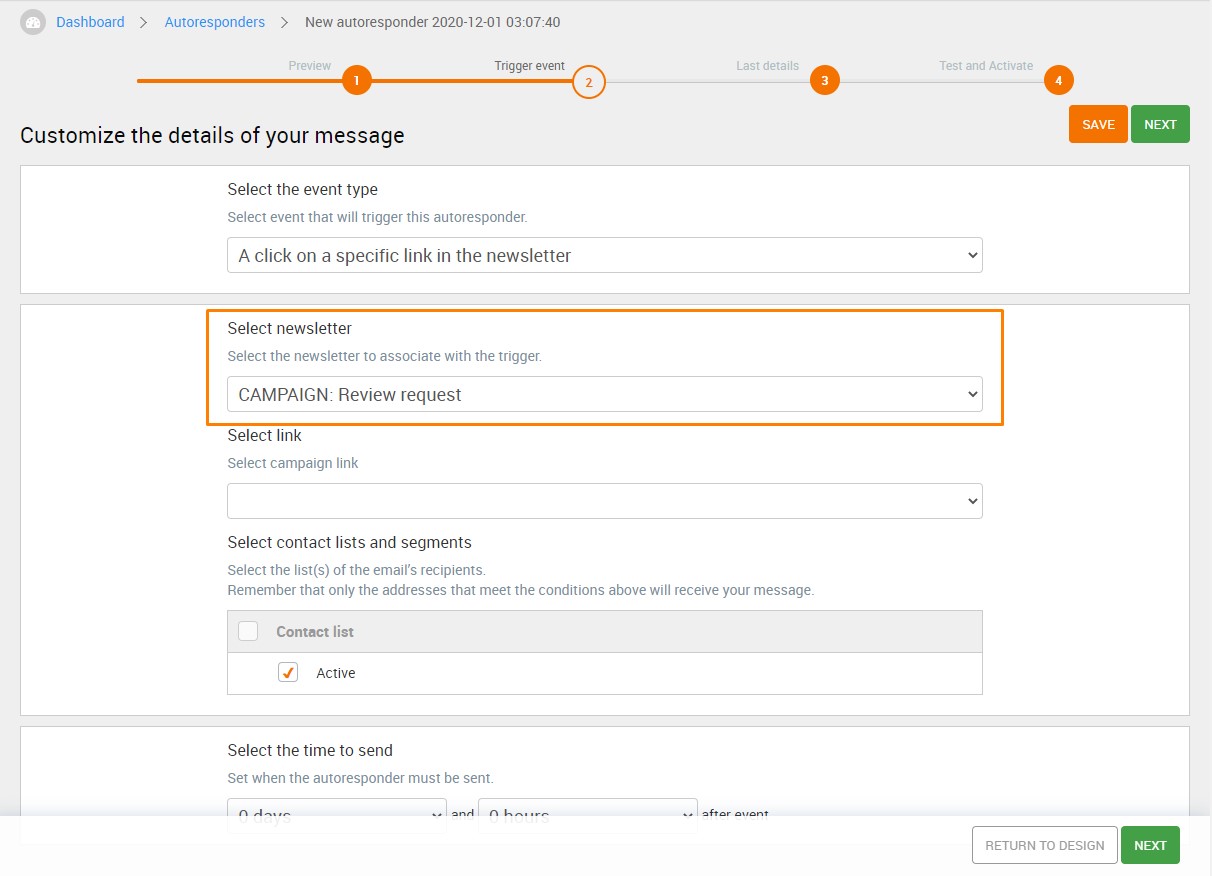Select the Preview step label

click(310, 66)
